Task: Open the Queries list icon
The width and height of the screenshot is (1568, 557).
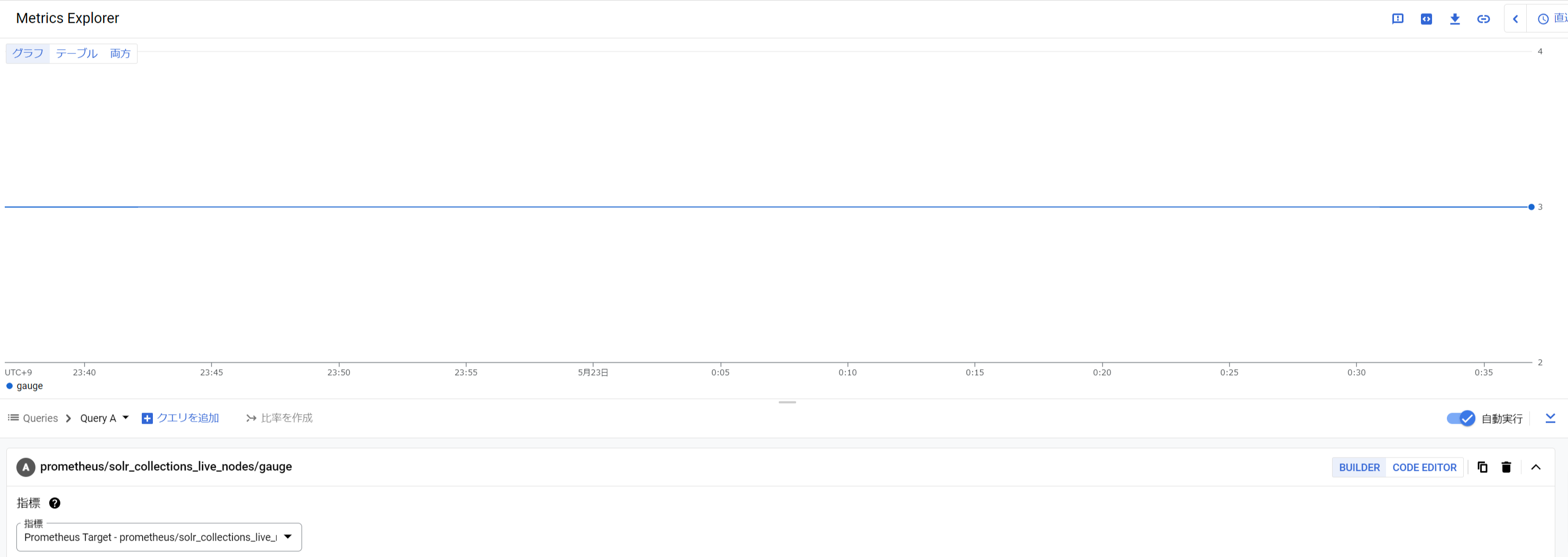Action: point(12,417)
